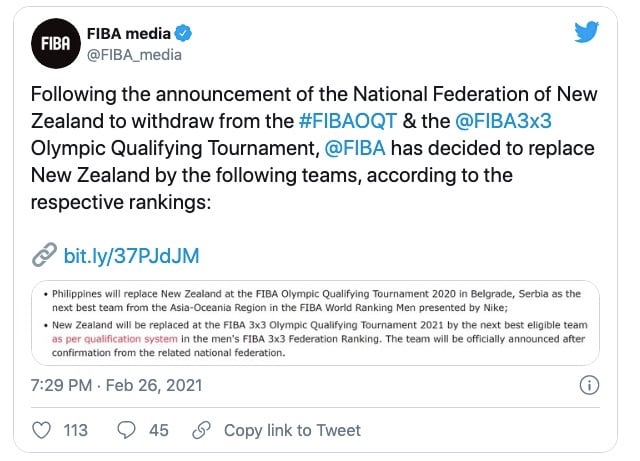Viewport: 640px width, 461px height.
Task: Open the @FIBA mention link
Action: click(x=355, y=148)
